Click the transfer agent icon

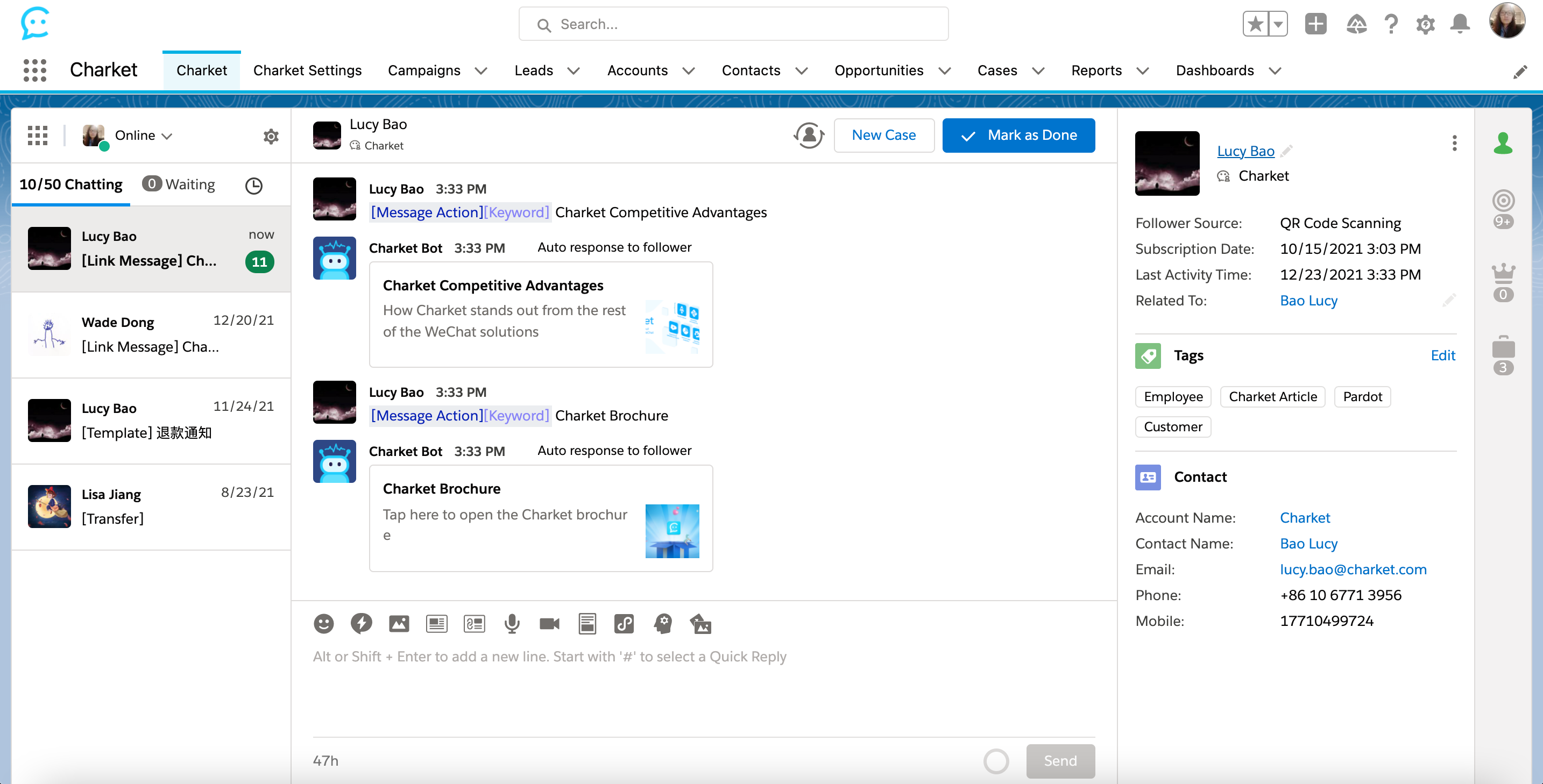point(809,136)
